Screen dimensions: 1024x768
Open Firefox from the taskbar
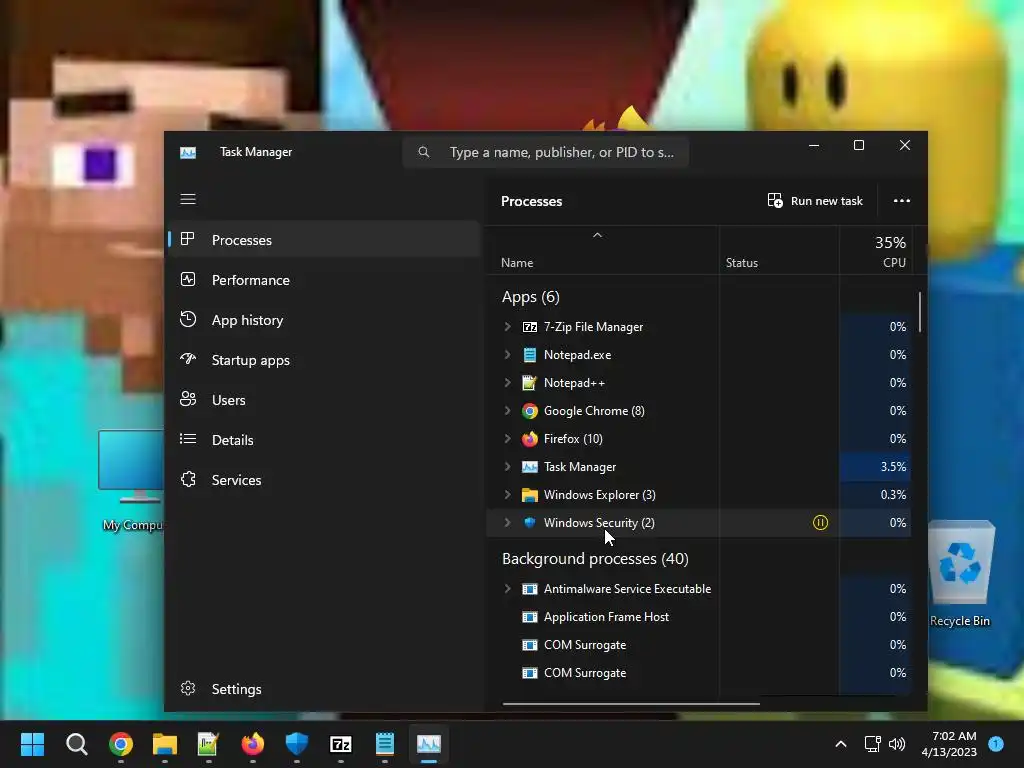pos(253,744)
